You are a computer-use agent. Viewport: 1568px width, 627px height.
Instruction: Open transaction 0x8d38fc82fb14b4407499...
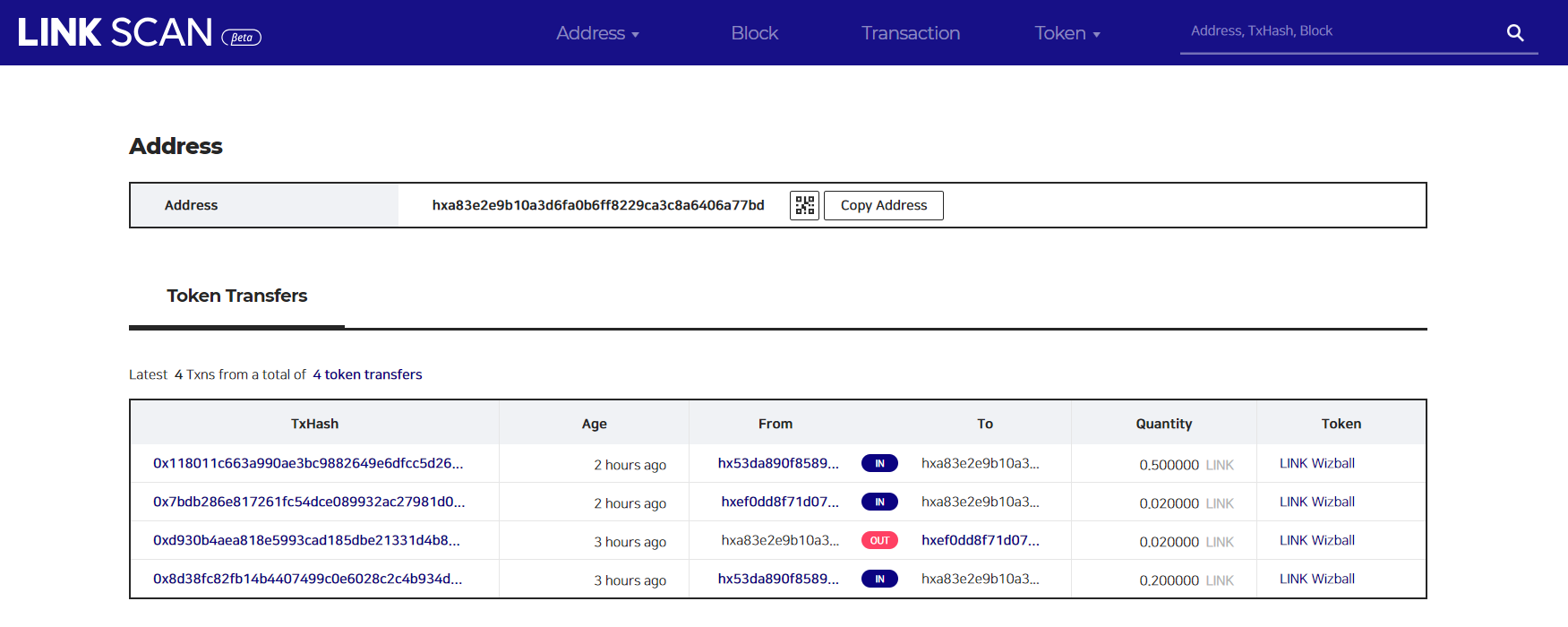[x=308, y=579]
